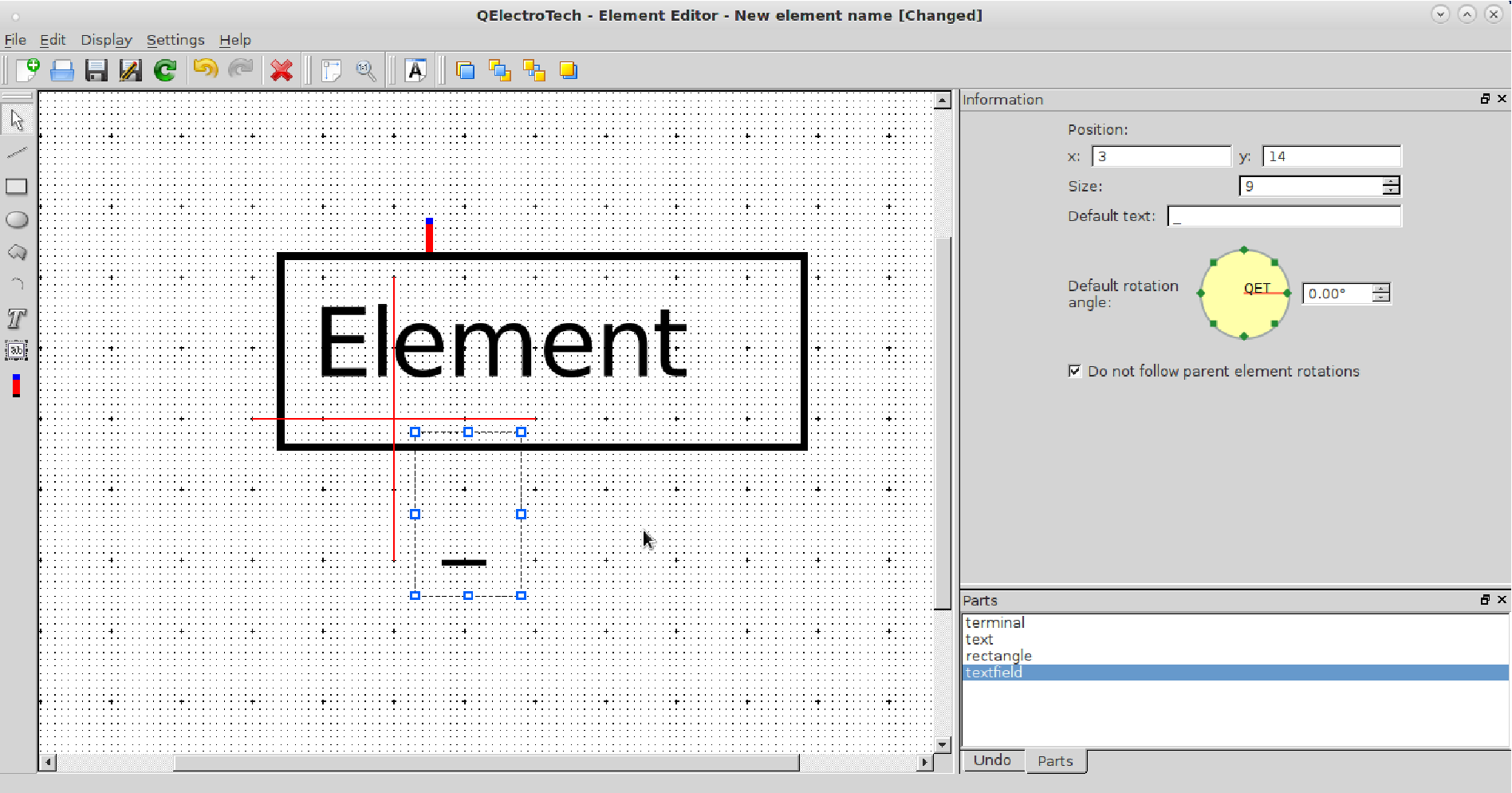Viewport: 1512px width, 793px height.
Task: Create a new element
Action: [28, 70]
